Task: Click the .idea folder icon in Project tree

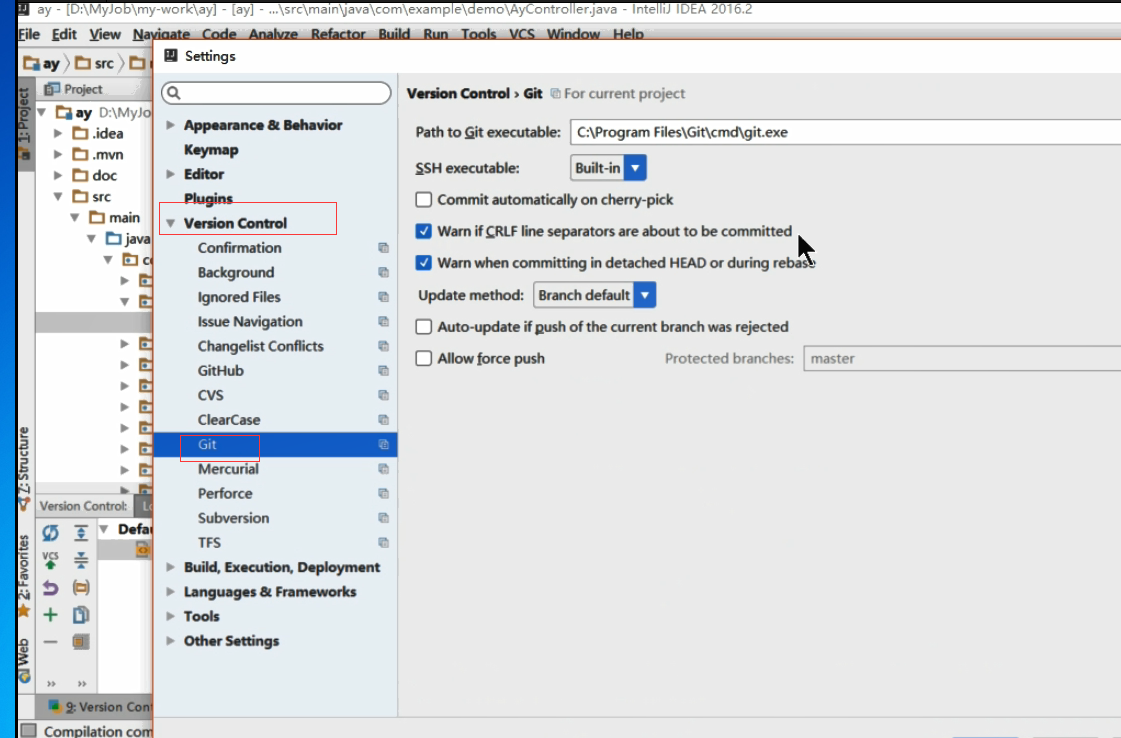Action: coord(81,134)
